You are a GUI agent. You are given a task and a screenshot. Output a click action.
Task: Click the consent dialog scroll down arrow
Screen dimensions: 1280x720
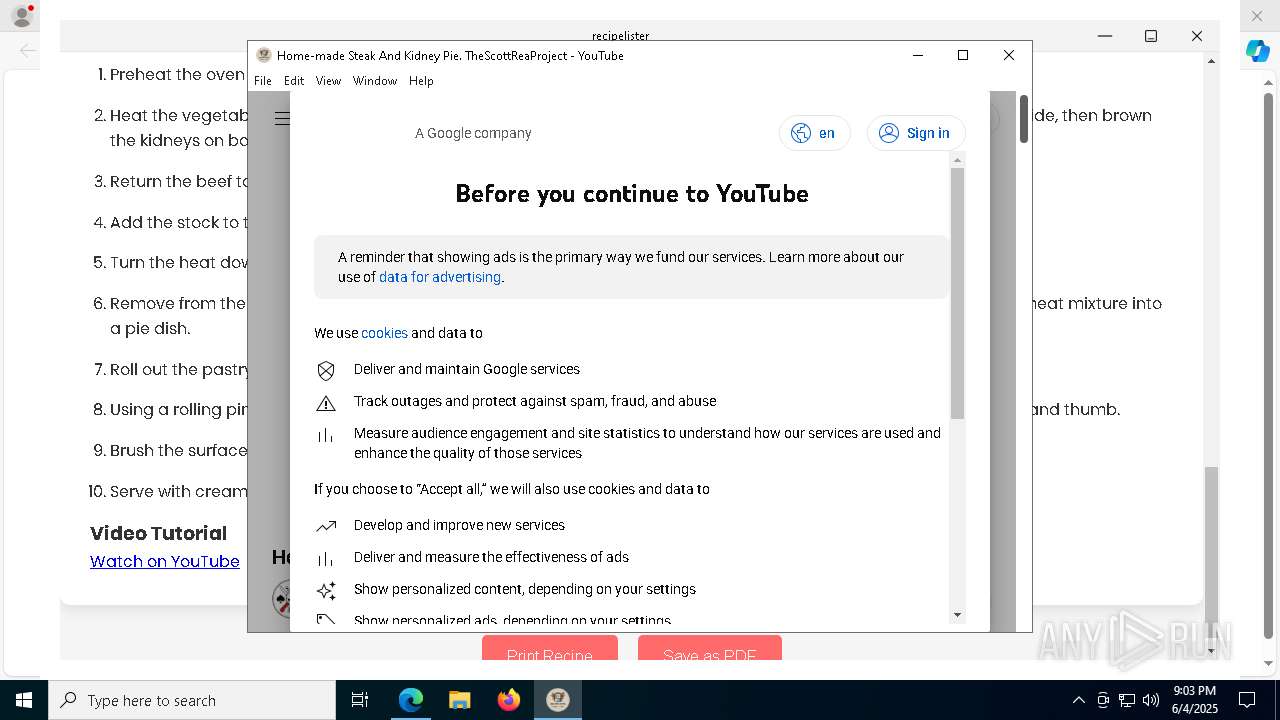tap(957, 615)
